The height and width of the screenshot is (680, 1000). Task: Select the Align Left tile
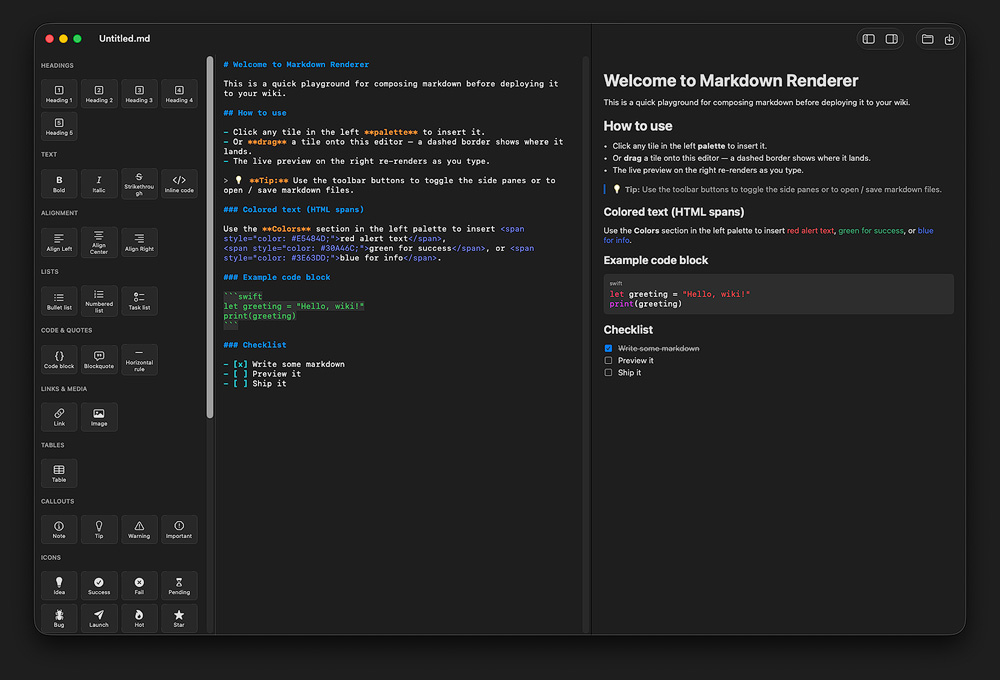(x=59, y=242)
